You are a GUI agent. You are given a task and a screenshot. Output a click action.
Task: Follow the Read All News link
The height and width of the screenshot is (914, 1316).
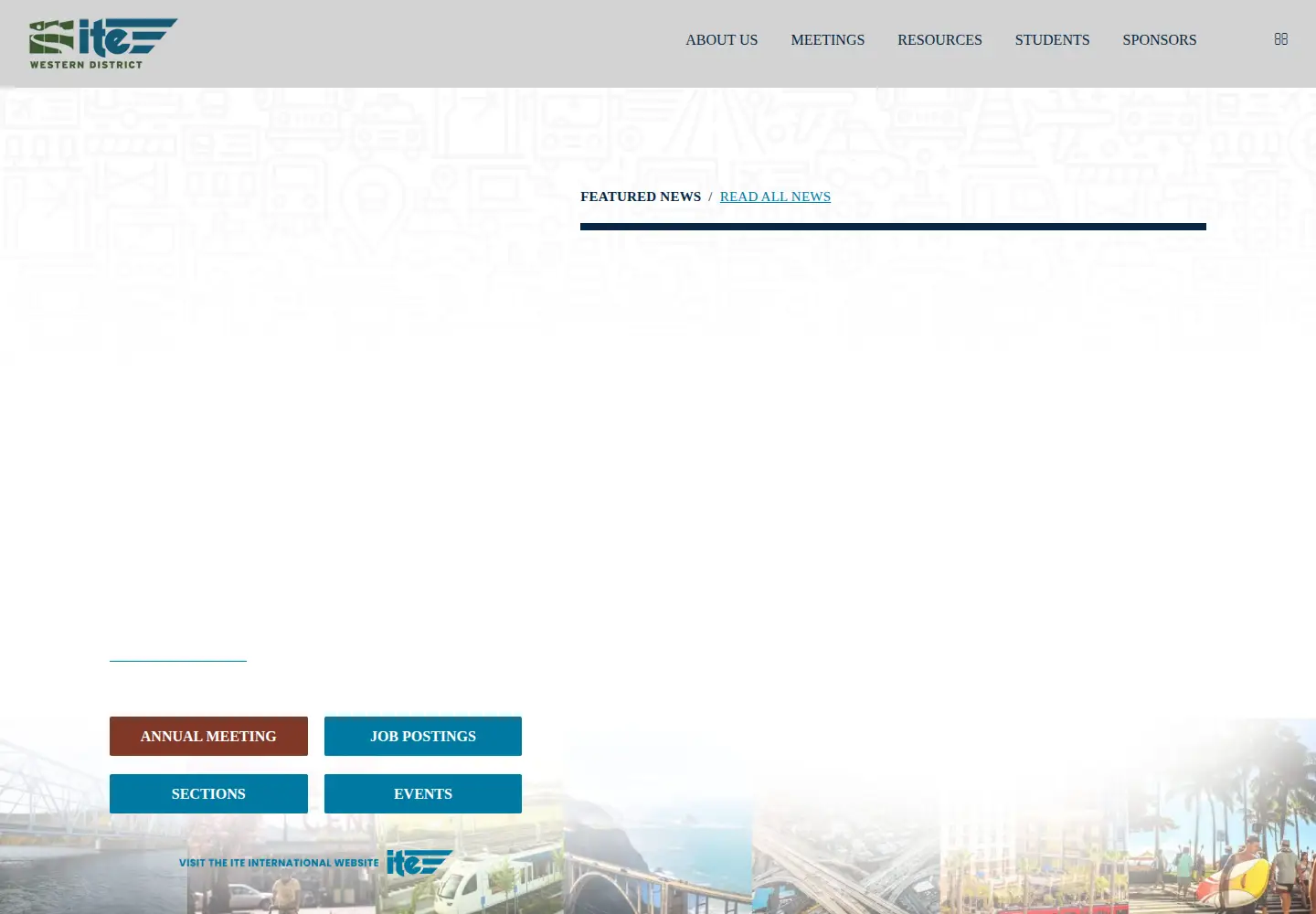(775, 197)
